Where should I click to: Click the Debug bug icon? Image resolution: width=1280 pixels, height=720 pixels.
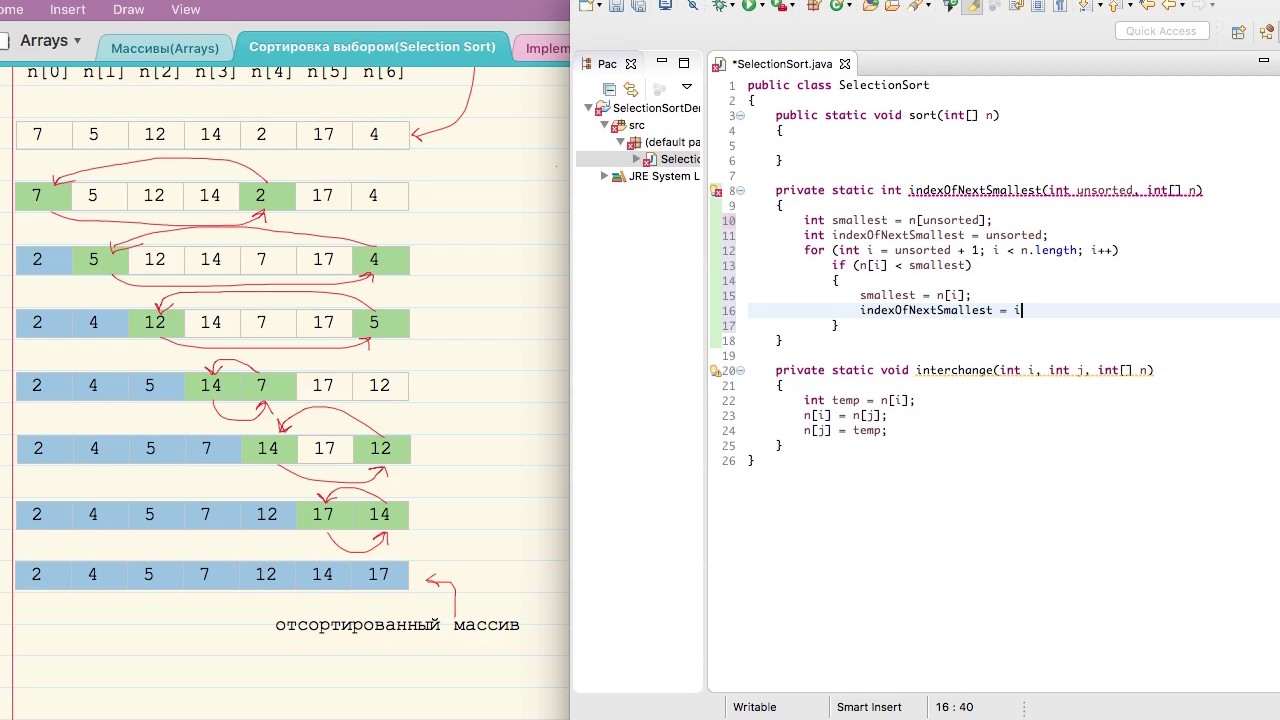click(x=719, y=5)
